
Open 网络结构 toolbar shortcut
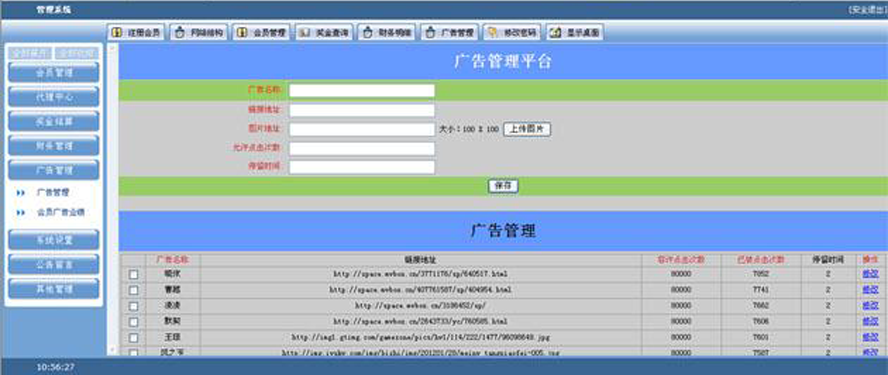199,33
